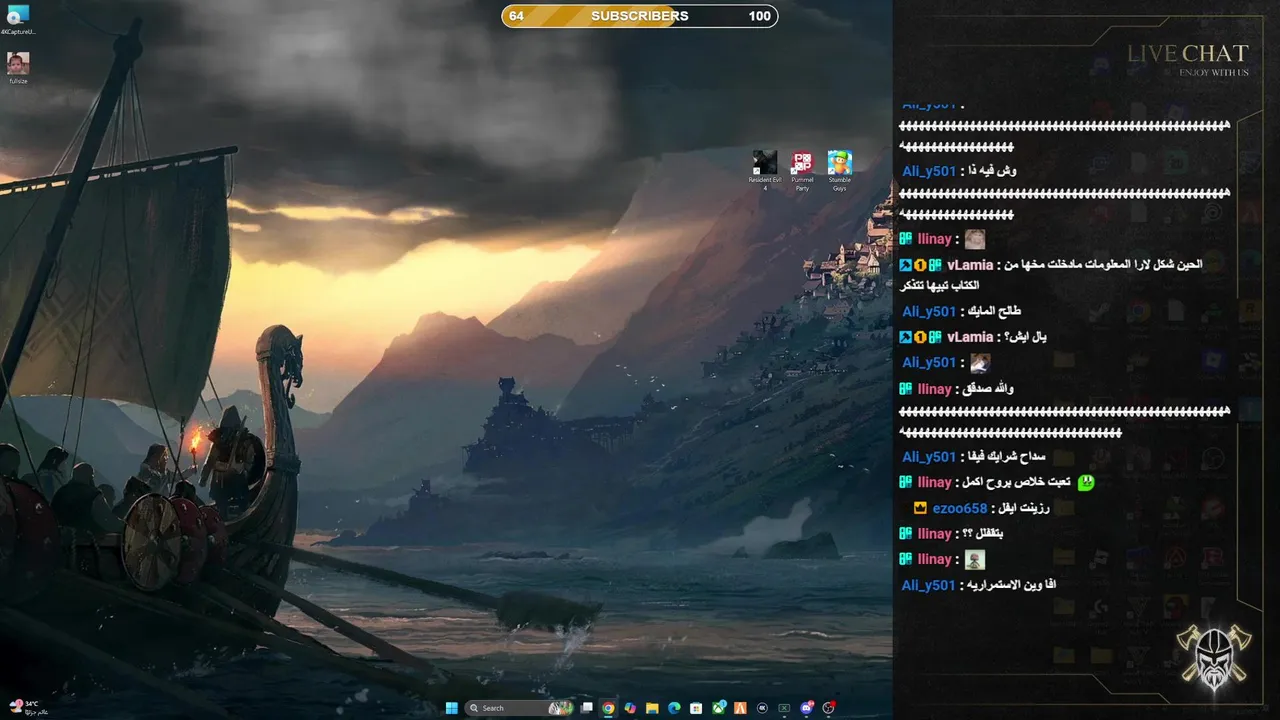Click the subscribers goal progress bar

pyautogui.click(x=640, y=16)
